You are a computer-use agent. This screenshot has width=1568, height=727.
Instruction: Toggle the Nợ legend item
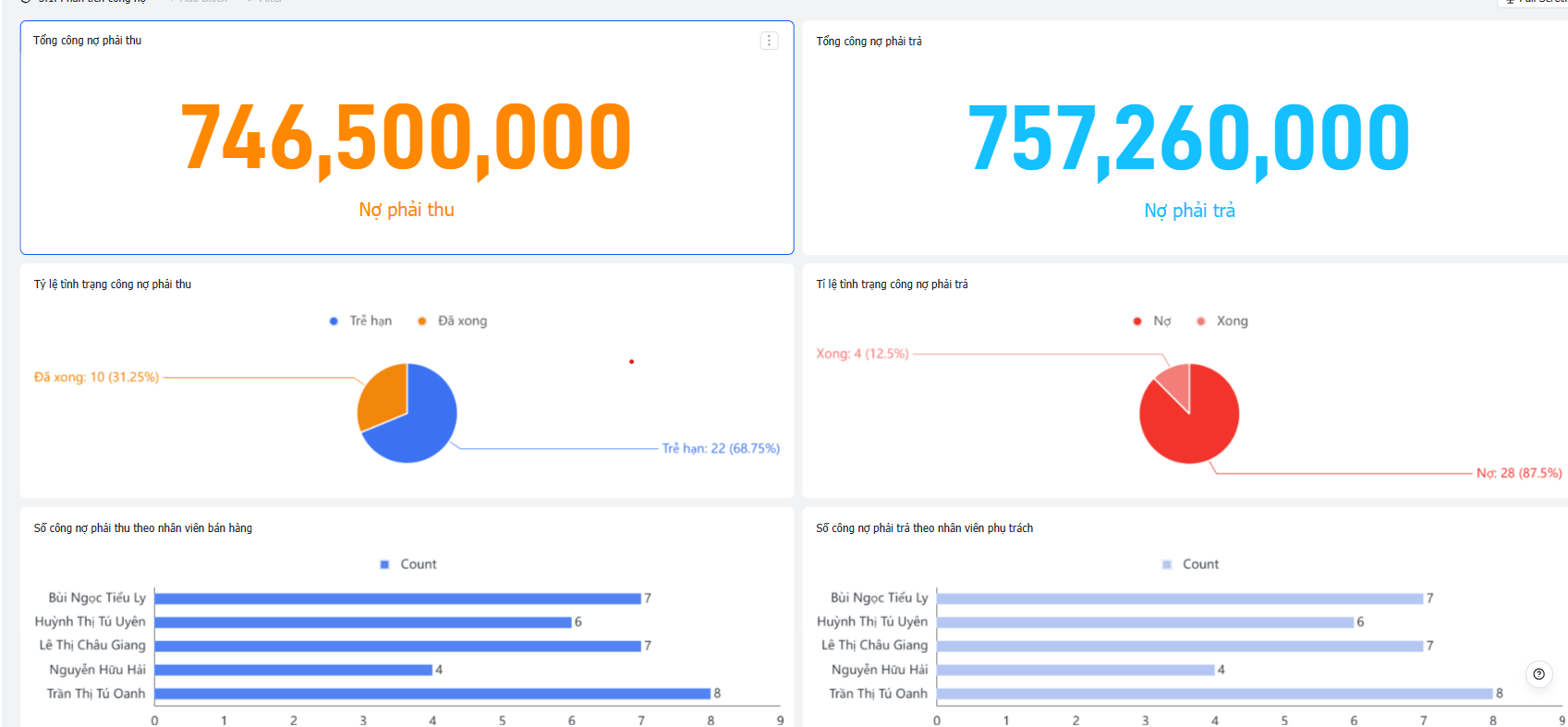[x=1151, y=321]
